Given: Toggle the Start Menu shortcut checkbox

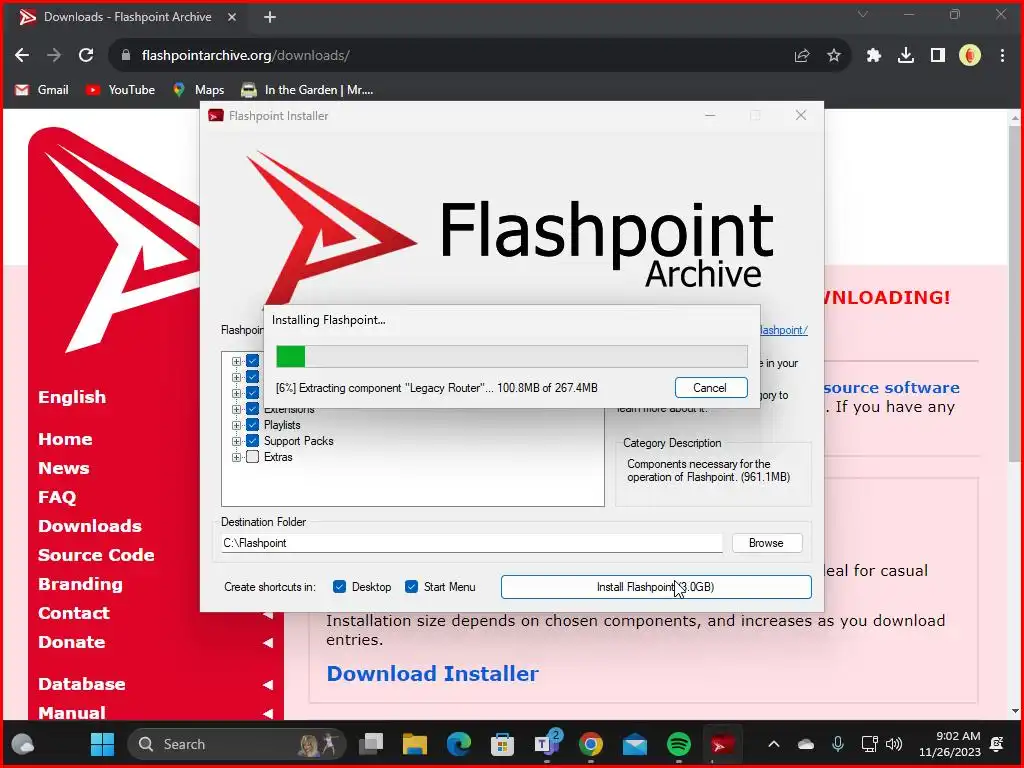Looking at the screenshot, I should pos(411,586).
